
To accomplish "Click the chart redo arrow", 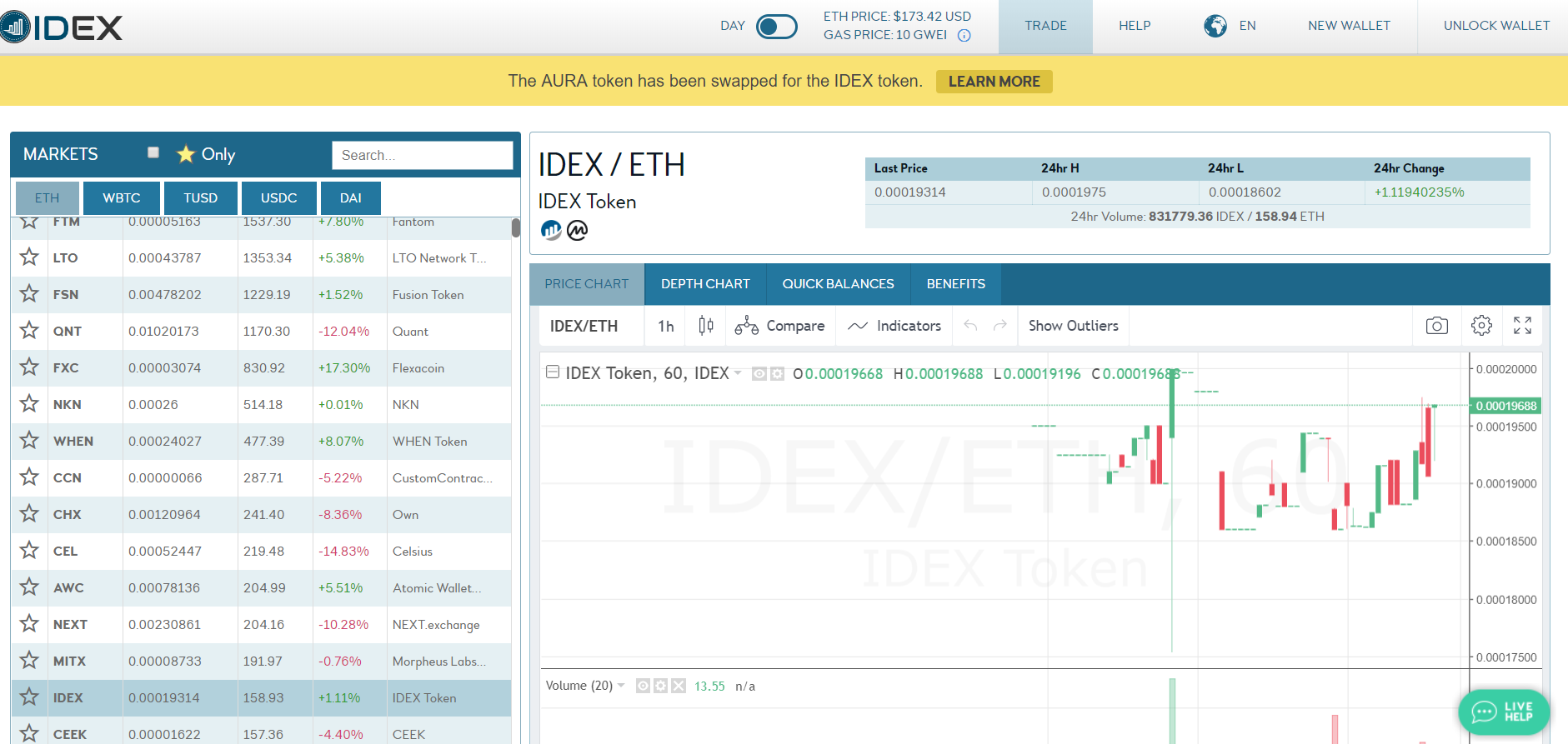I will pyautogui.click(x=1000, y=326).
